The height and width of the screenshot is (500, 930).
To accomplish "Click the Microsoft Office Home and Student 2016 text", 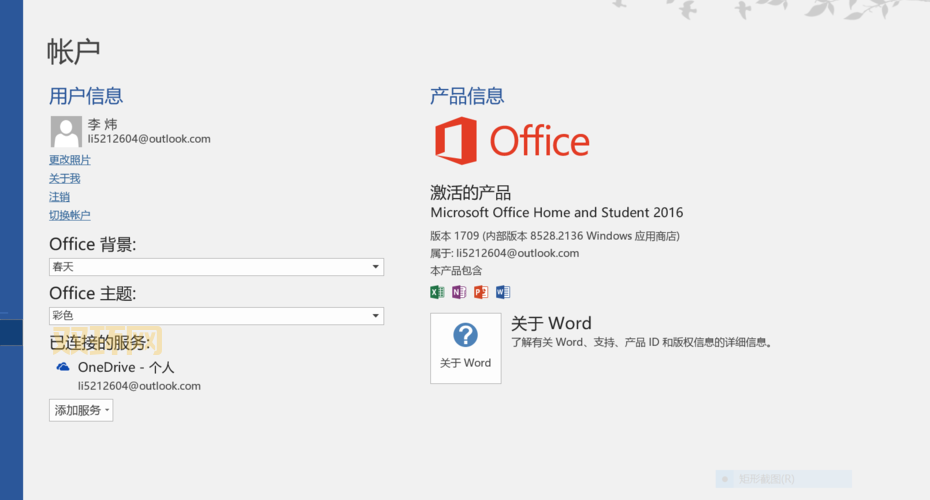I will pyautogui.click(x=556, y=212).
